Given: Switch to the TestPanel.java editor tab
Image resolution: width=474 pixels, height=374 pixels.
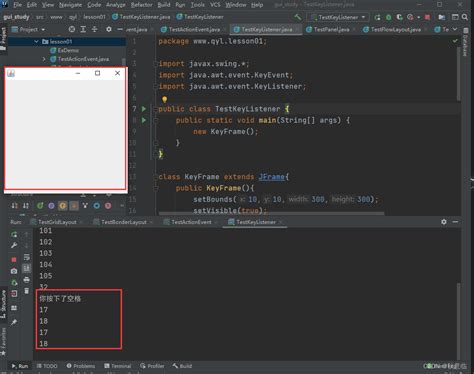Looking at the screenshot, I should (331, 29).
